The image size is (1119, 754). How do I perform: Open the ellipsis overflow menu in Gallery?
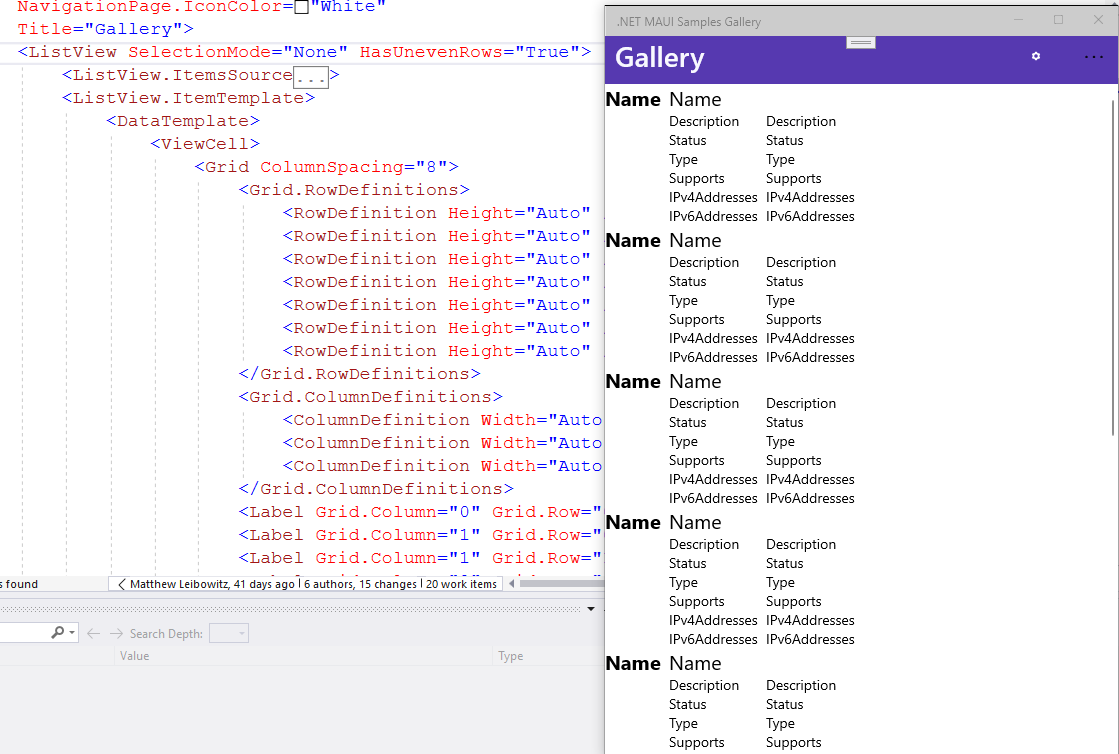1093,57
